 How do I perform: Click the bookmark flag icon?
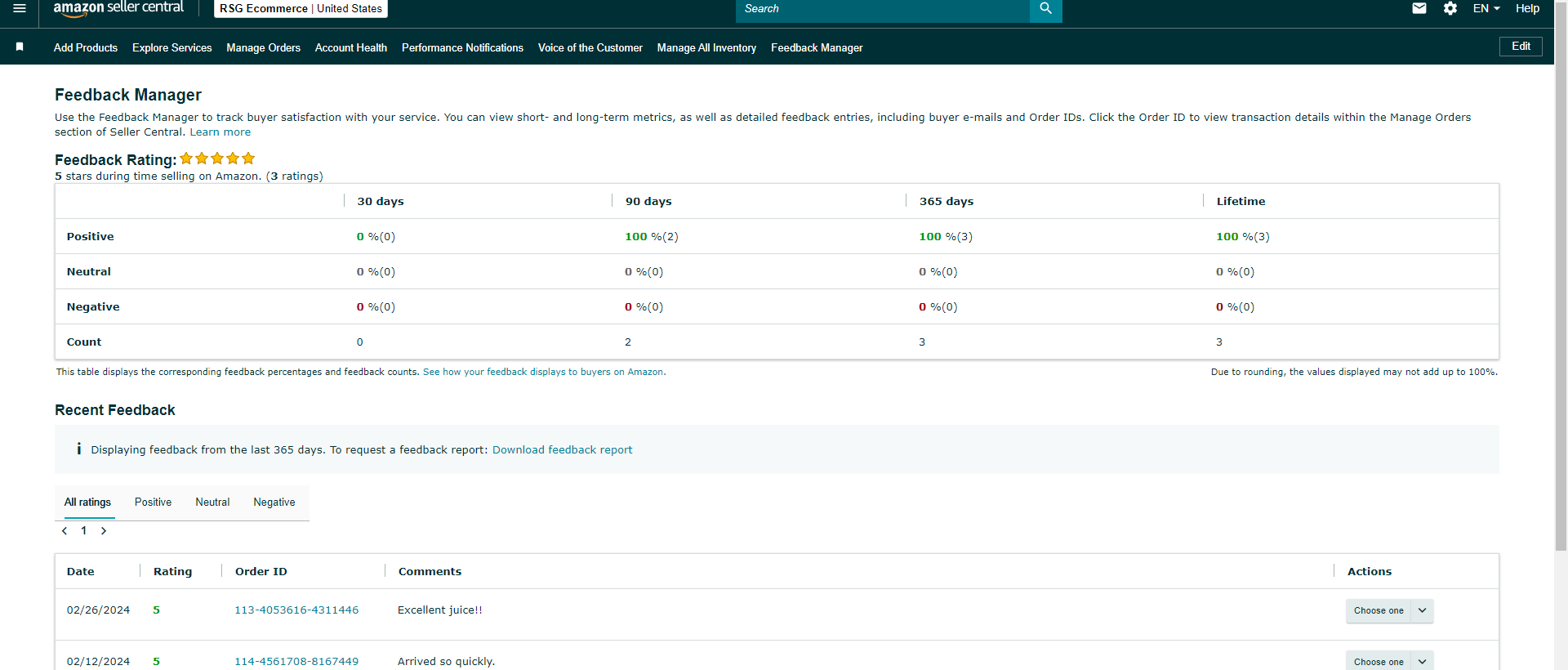pyautogui.click(x=20, y=47)
